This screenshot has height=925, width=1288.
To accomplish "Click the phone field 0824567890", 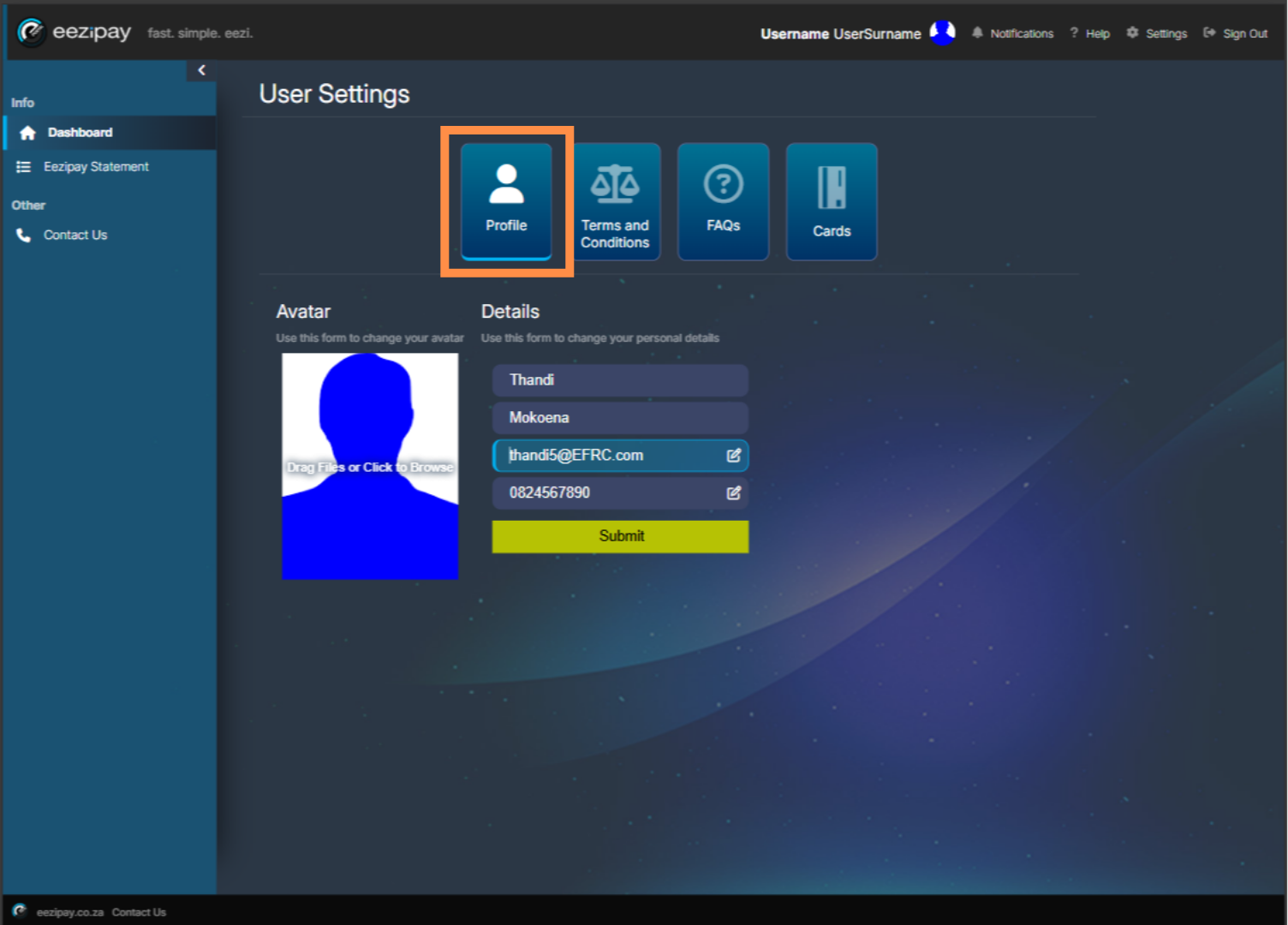I will point(620,493).
